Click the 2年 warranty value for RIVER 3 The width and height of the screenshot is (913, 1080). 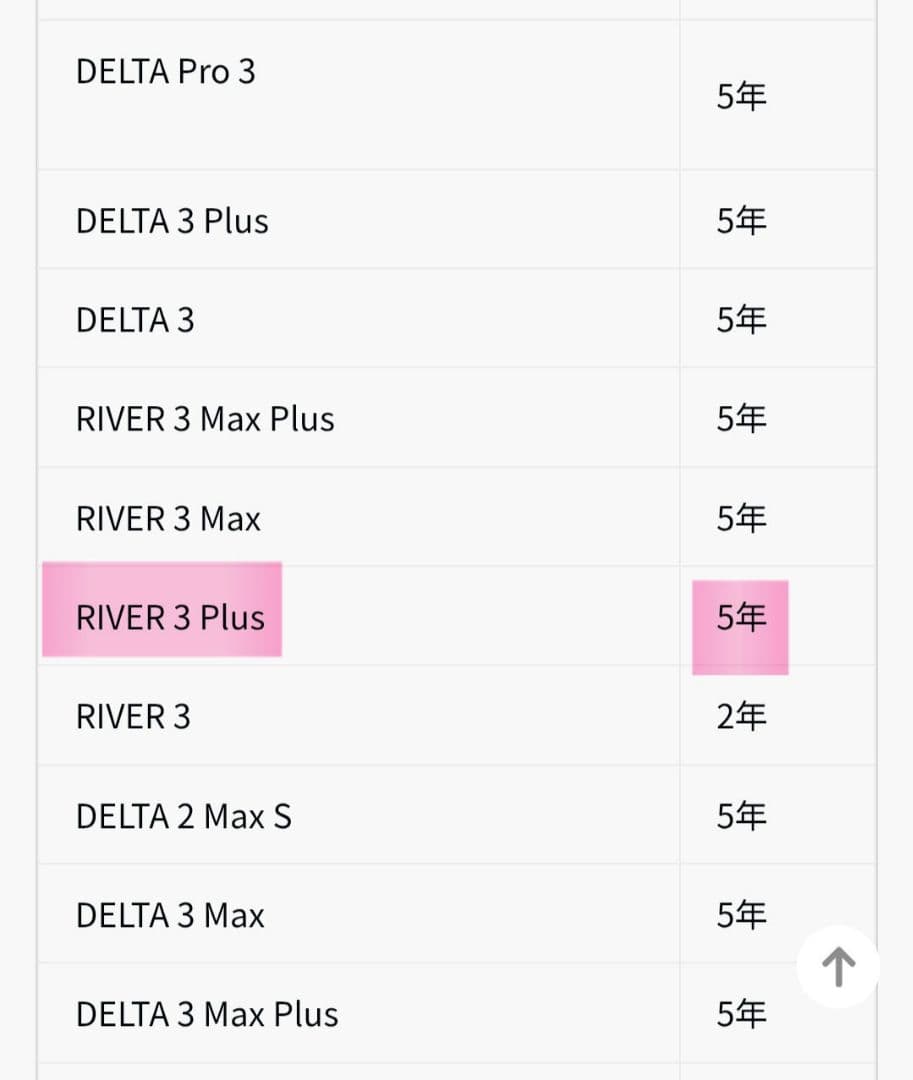pyautogui.click(x=741, y=717)
